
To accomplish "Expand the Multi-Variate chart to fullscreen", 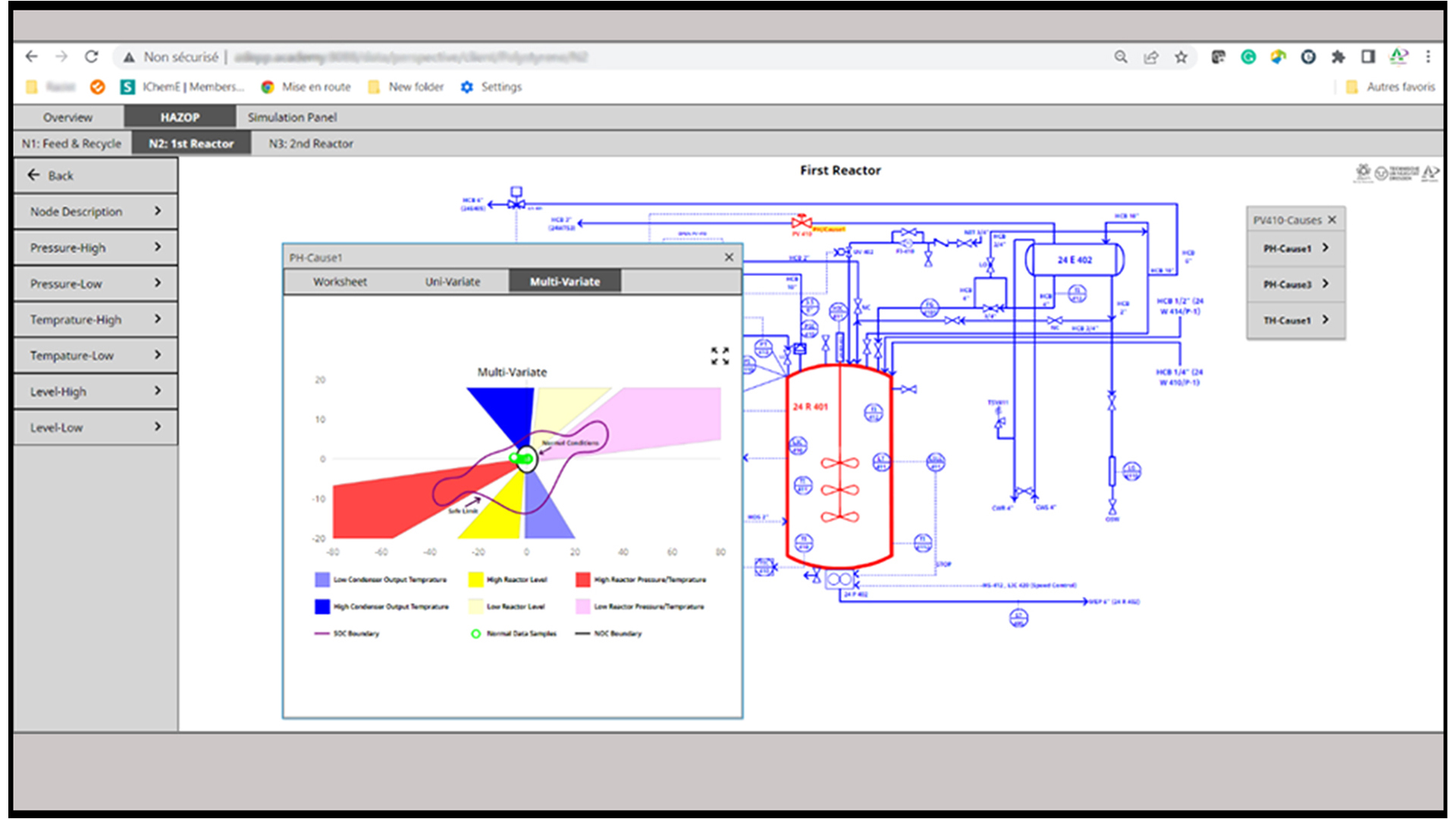I will (x=720, y=356).
